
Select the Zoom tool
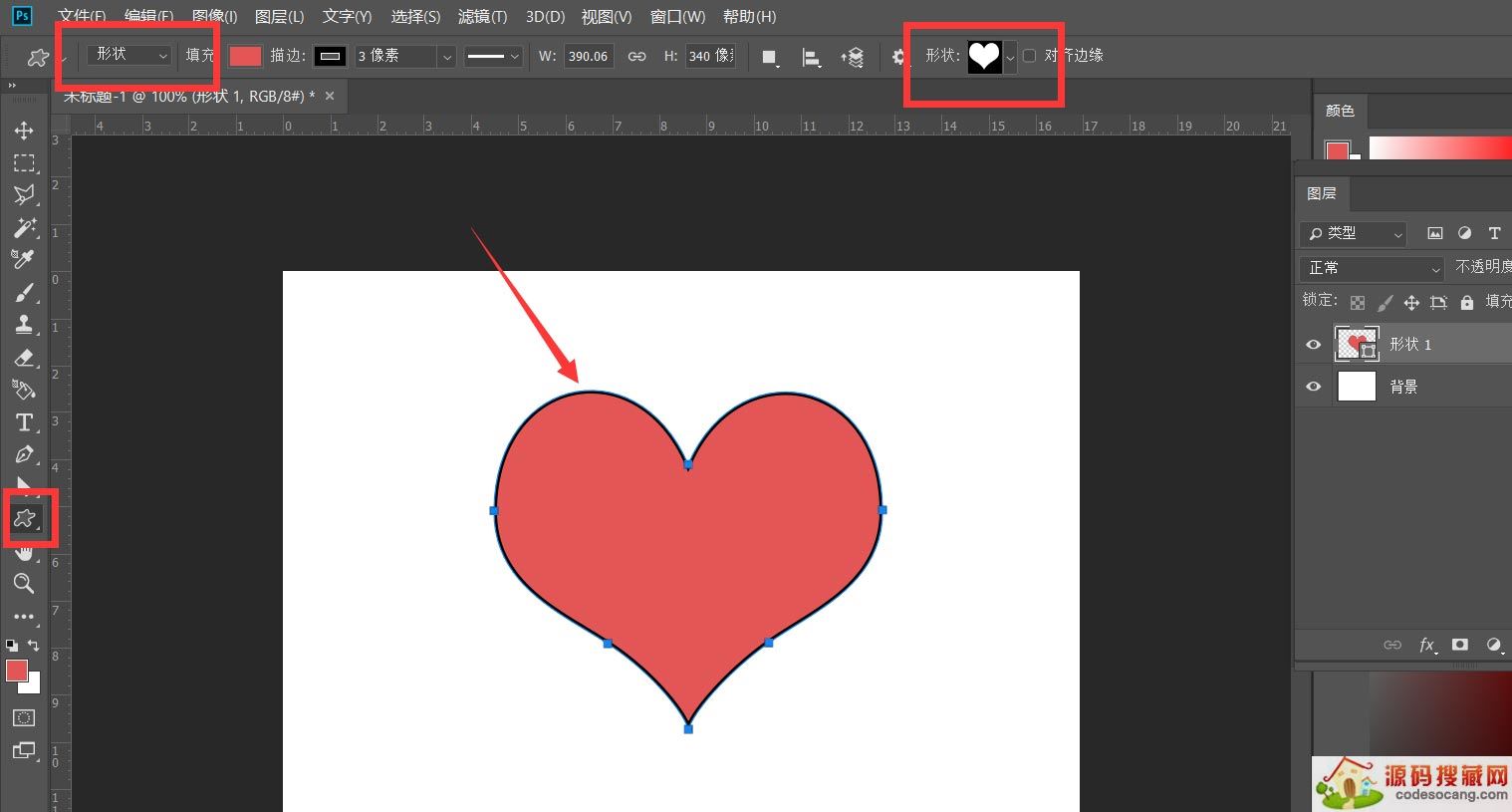[x=24, y=583]
